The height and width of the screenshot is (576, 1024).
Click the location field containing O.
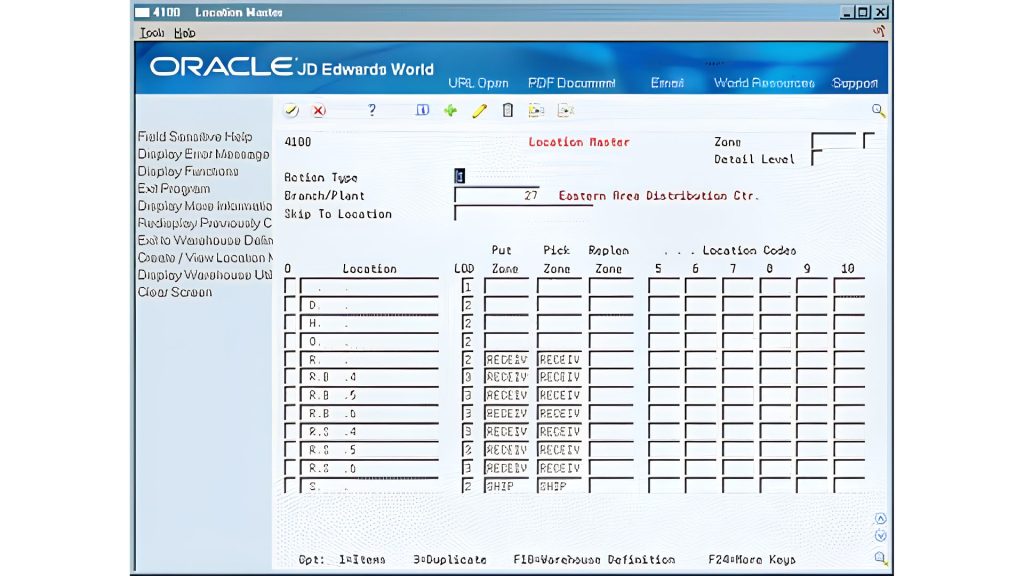click(369, 341)
